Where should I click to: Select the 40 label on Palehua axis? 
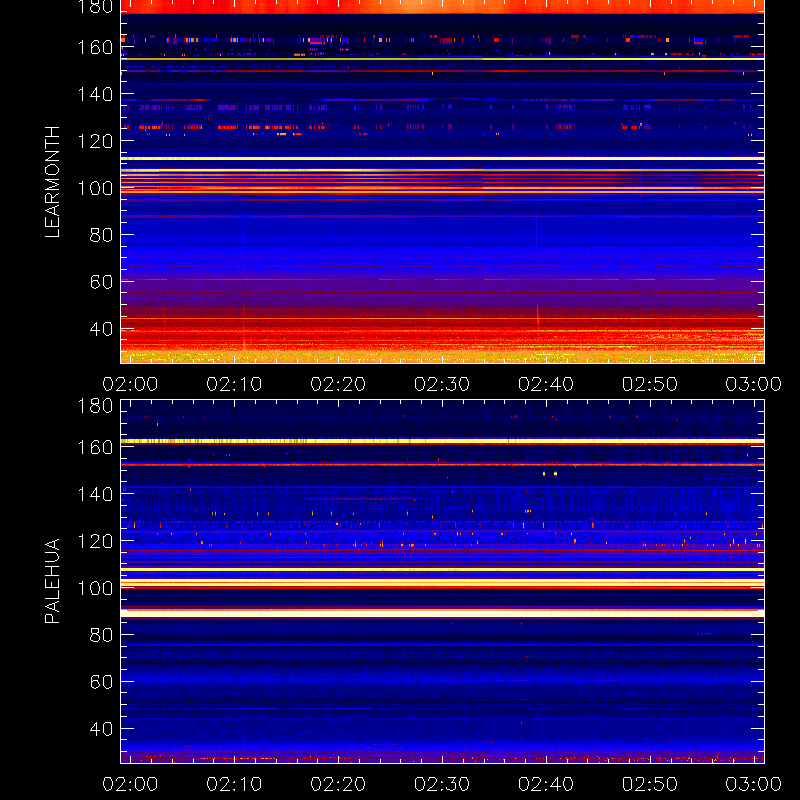(x=101, y=729)
